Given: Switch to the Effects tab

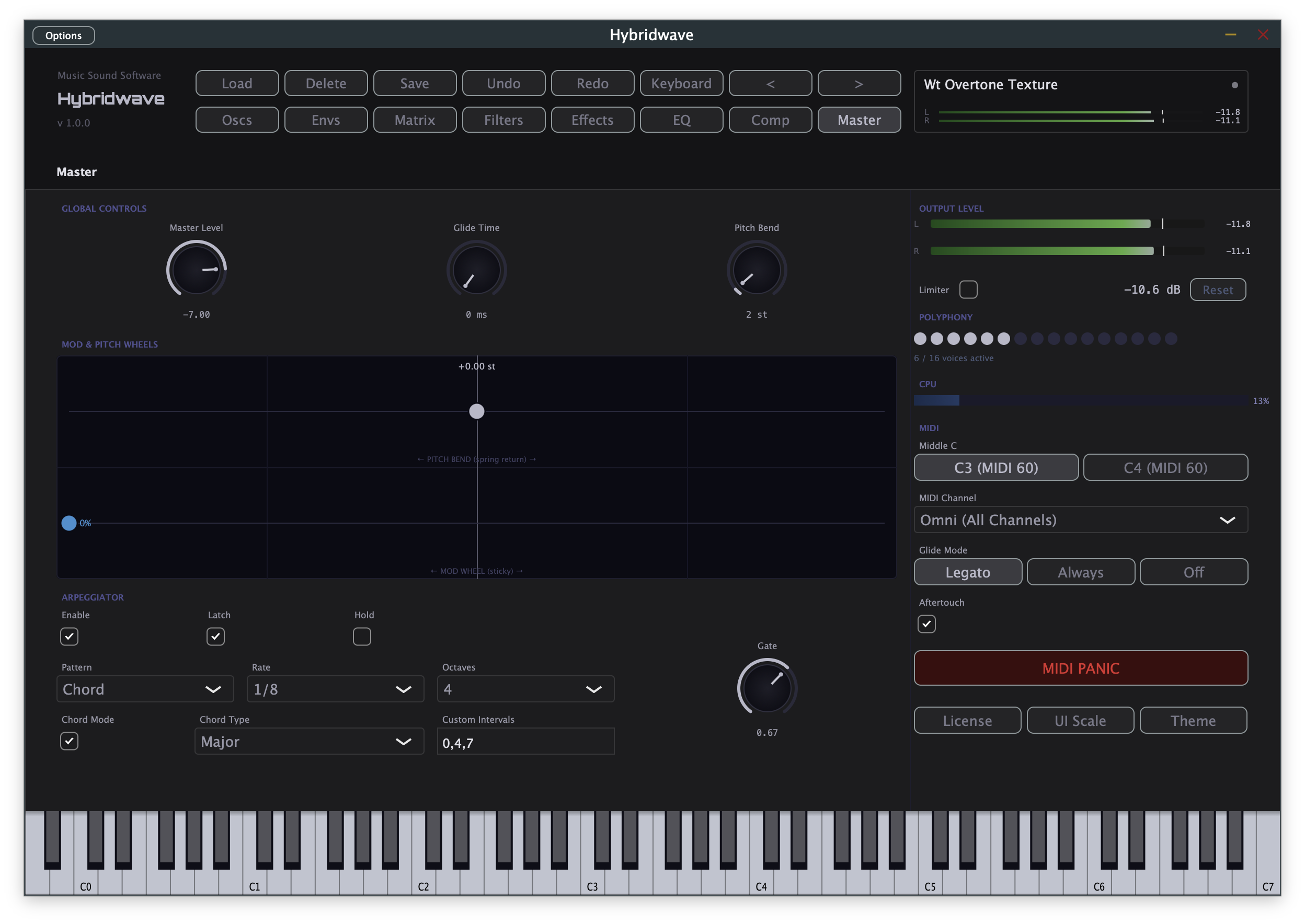Looking at the screenshot, I should [x=592, y=120].
